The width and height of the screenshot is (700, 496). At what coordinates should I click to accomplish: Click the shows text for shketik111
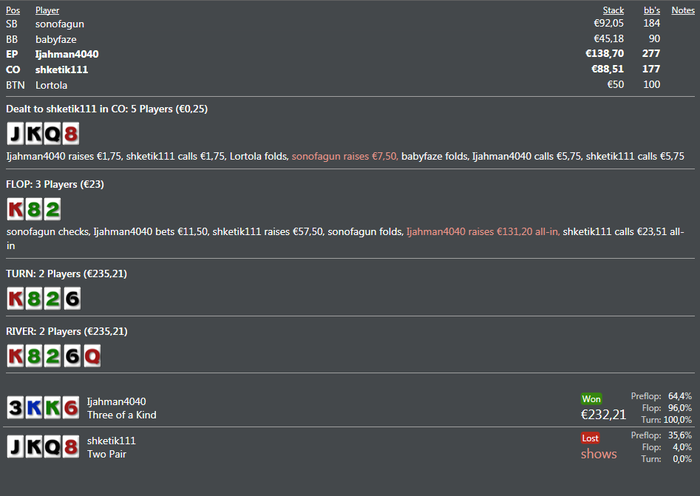pos(599,454)
